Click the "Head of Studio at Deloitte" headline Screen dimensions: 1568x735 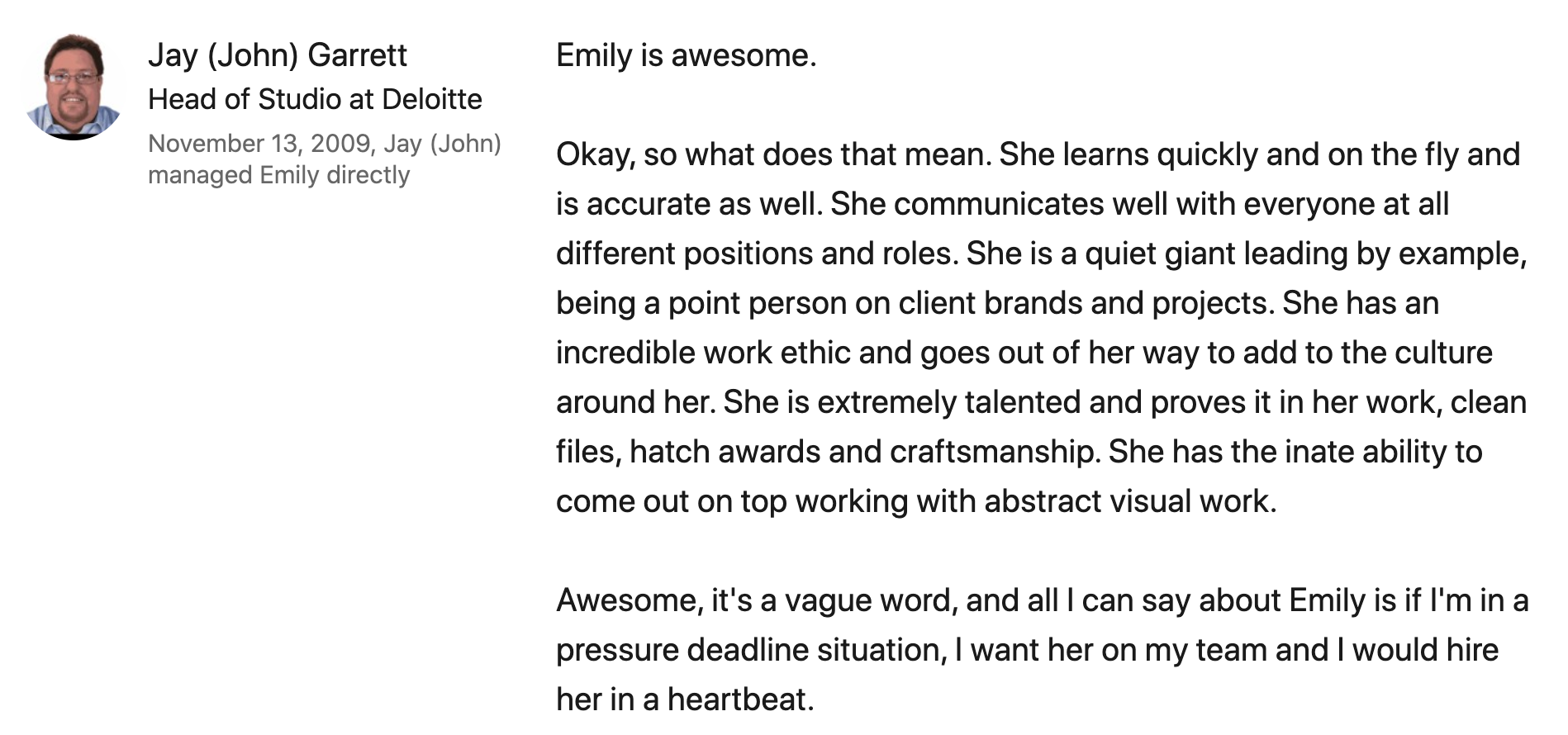point(315,99)
